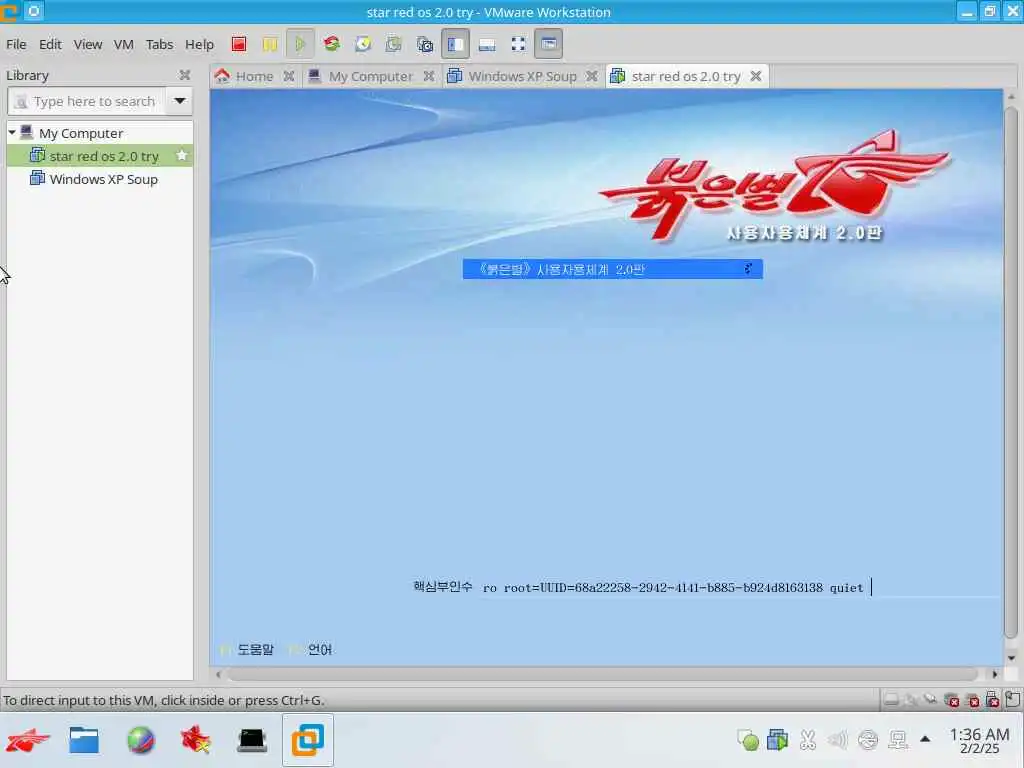Image resolution: width=1024 pixels, height=768 pixels.
Task: Open the file manager taskbar icon
Action: coord(84,740)
